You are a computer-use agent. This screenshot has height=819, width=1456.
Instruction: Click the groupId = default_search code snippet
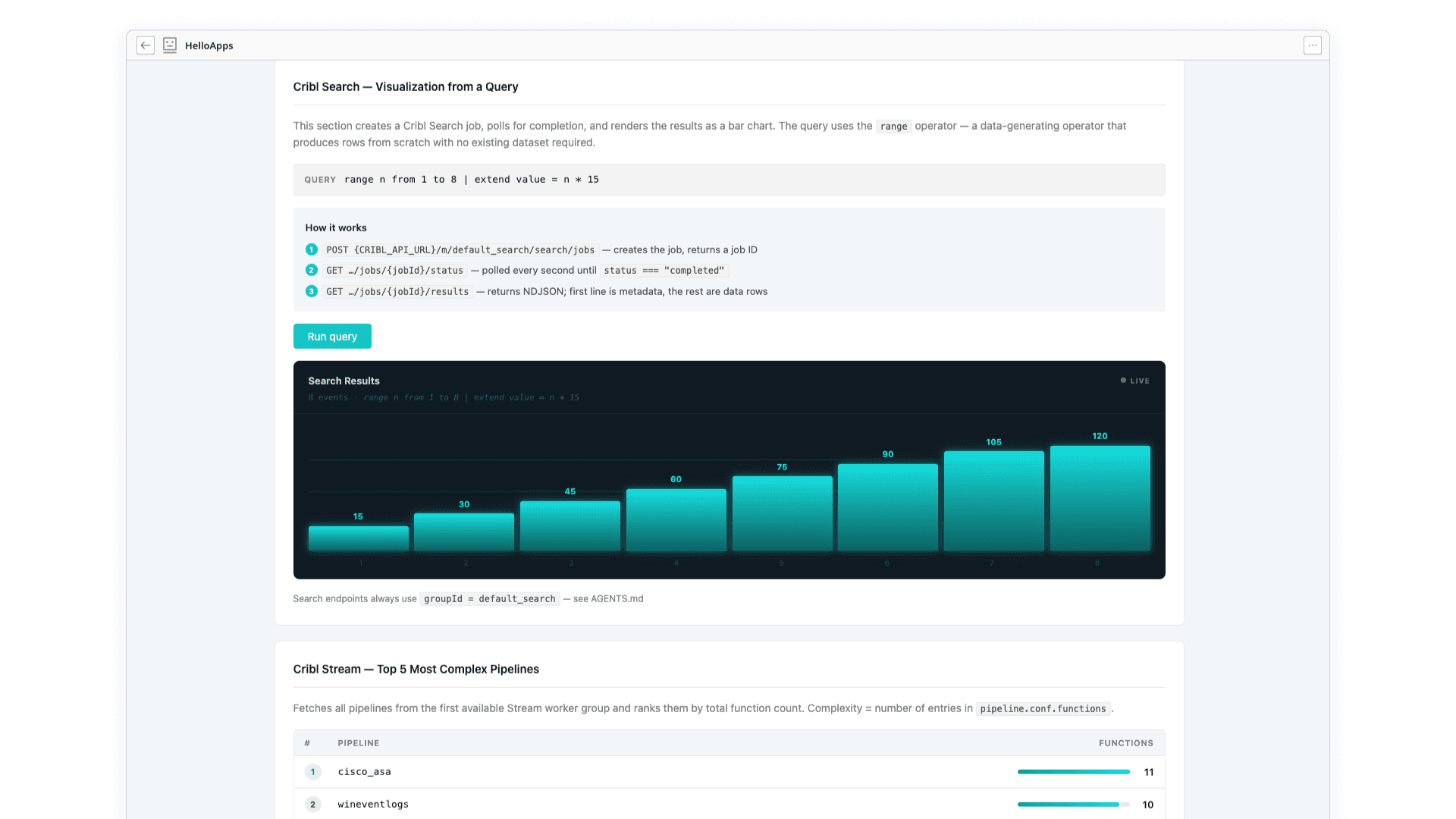490,598
